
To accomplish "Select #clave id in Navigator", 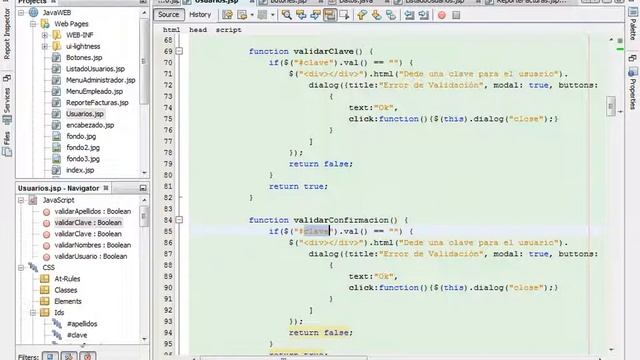I will click(x=77, y=335).
